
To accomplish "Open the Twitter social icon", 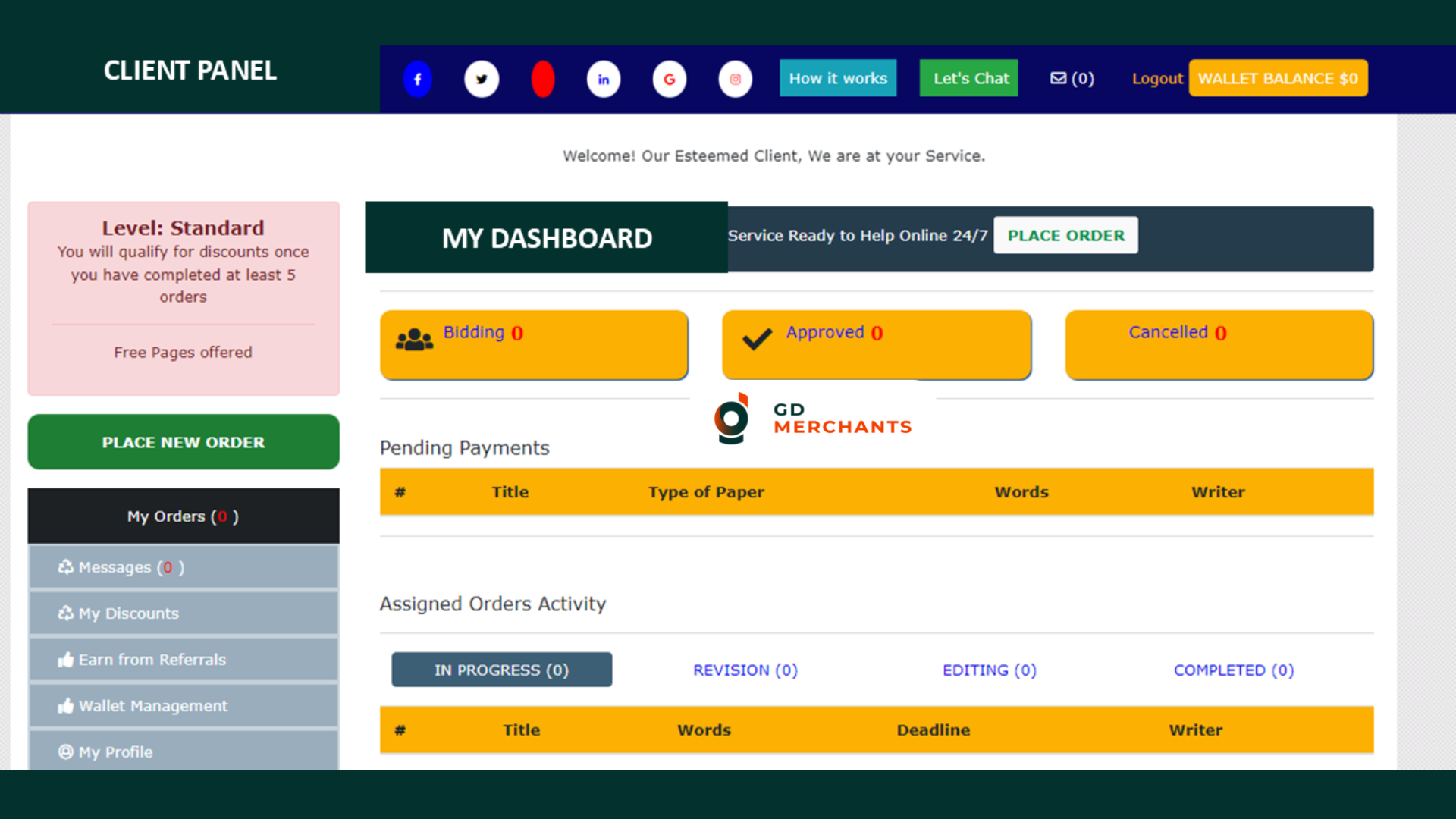I will [482, 79].
